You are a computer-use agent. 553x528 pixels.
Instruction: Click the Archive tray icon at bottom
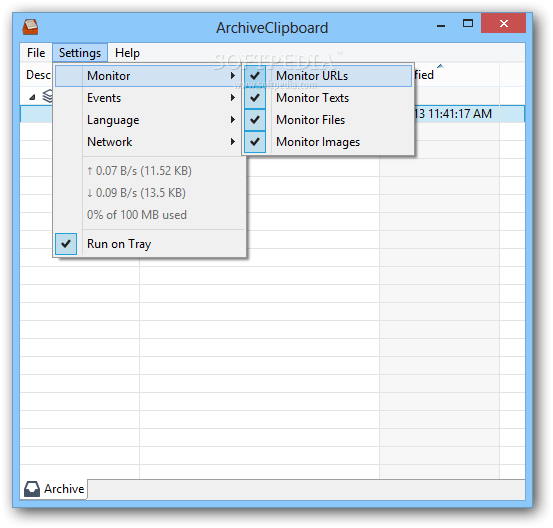32,489
